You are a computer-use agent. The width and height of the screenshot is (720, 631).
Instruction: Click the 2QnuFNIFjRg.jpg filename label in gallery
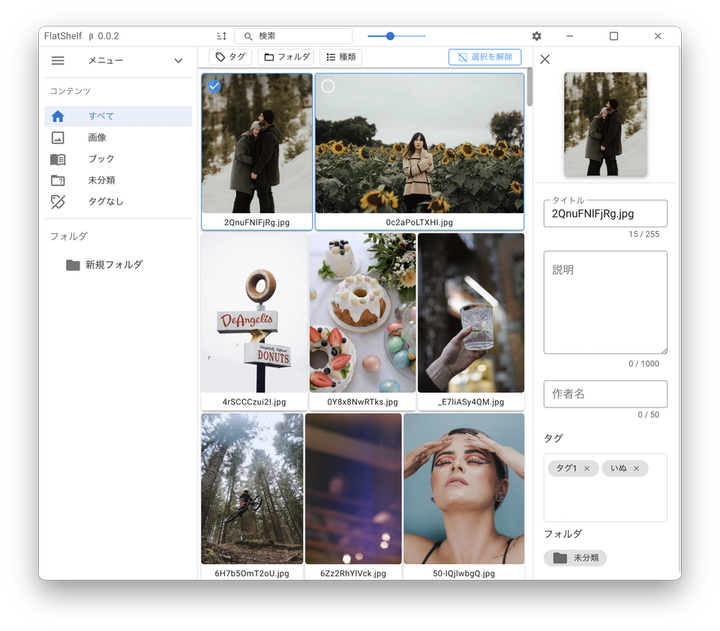click(257, 222)
